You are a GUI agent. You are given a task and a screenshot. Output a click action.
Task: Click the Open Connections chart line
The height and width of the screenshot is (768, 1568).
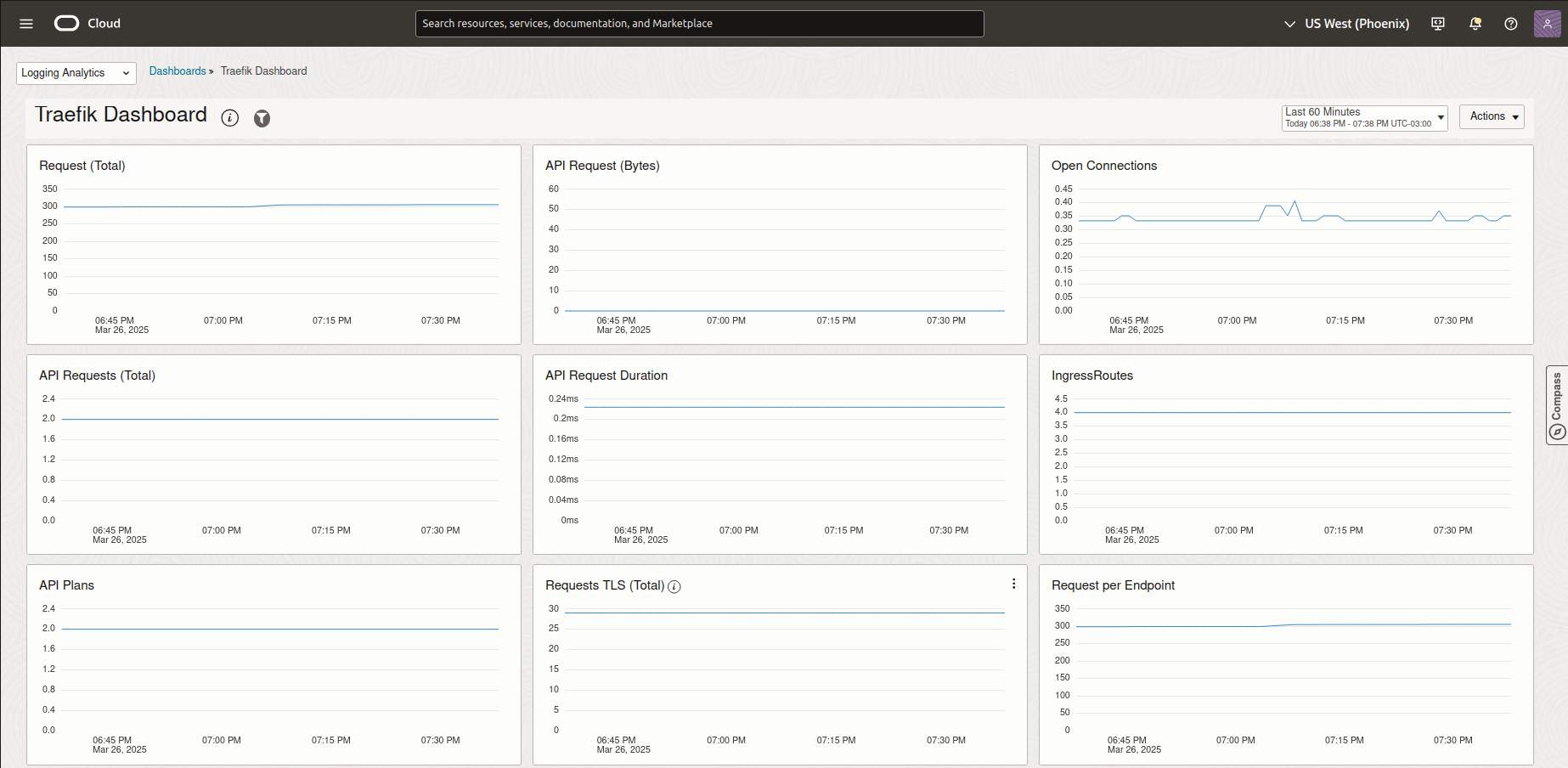[1189, 220]
